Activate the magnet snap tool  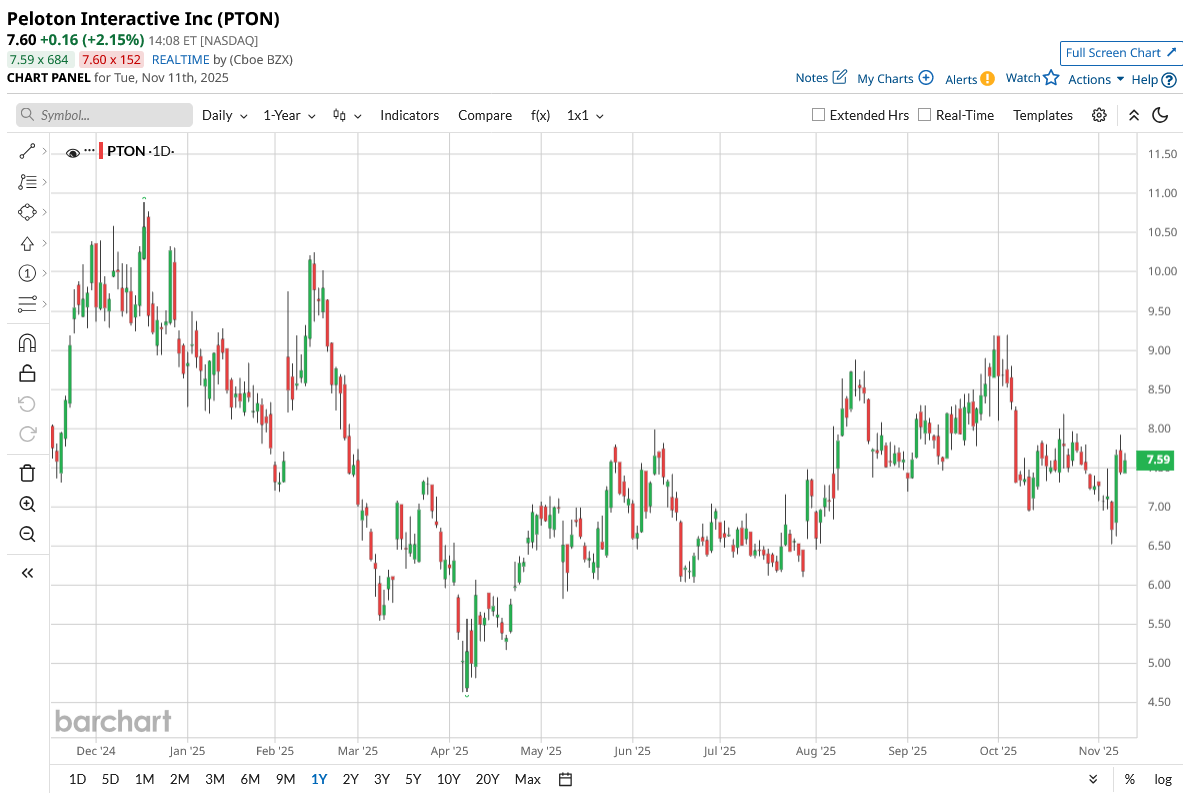click(27, 343)
